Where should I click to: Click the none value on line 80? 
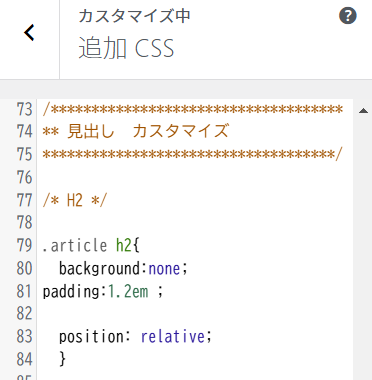(x=164, y=269)
